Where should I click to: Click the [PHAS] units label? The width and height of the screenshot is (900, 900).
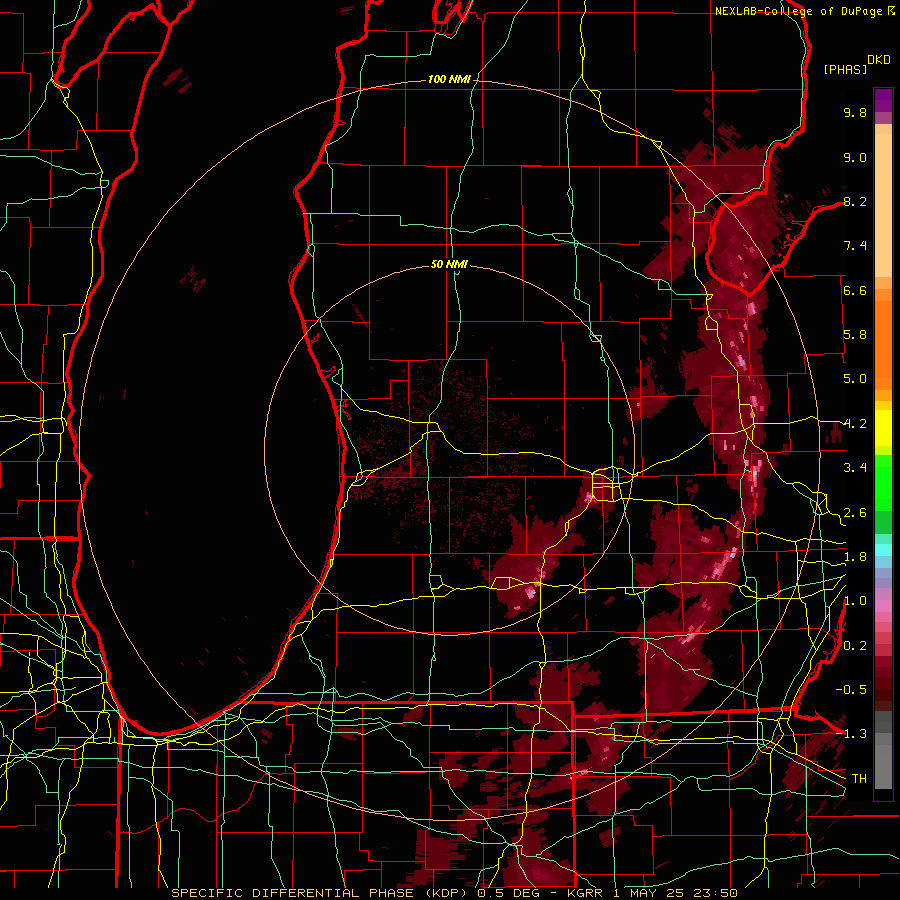pyautogui.click(x=845, y=69)
